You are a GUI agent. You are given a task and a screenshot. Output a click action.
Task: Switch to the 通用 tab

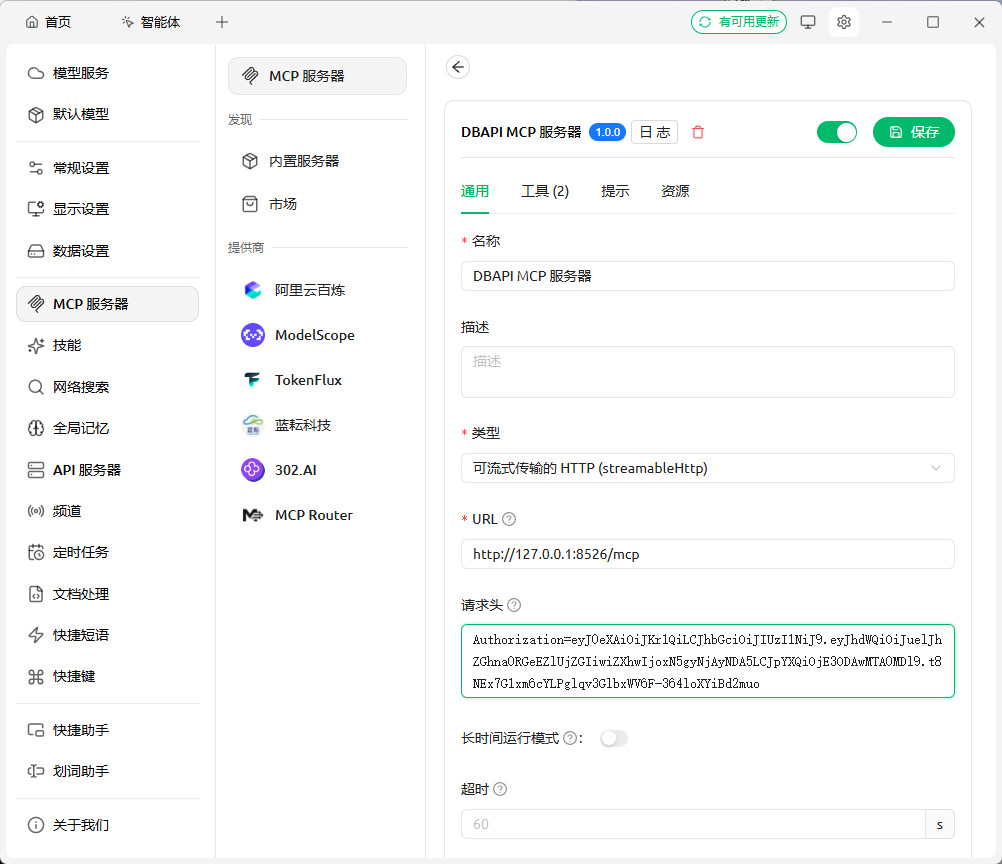(475, 191)
